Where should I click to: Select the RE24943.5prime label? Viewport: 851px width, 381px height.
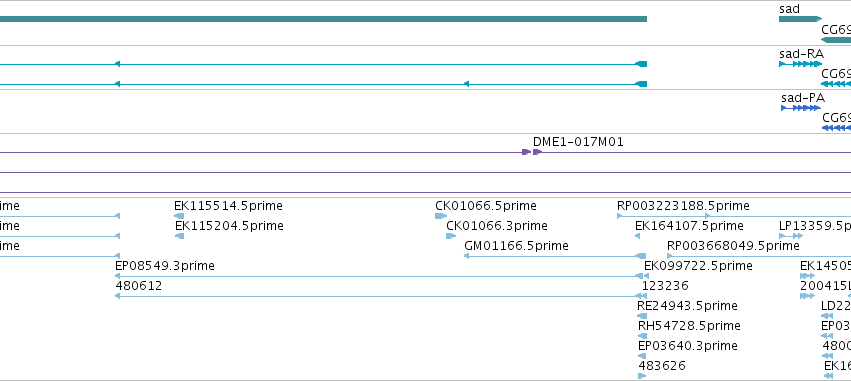688,306
